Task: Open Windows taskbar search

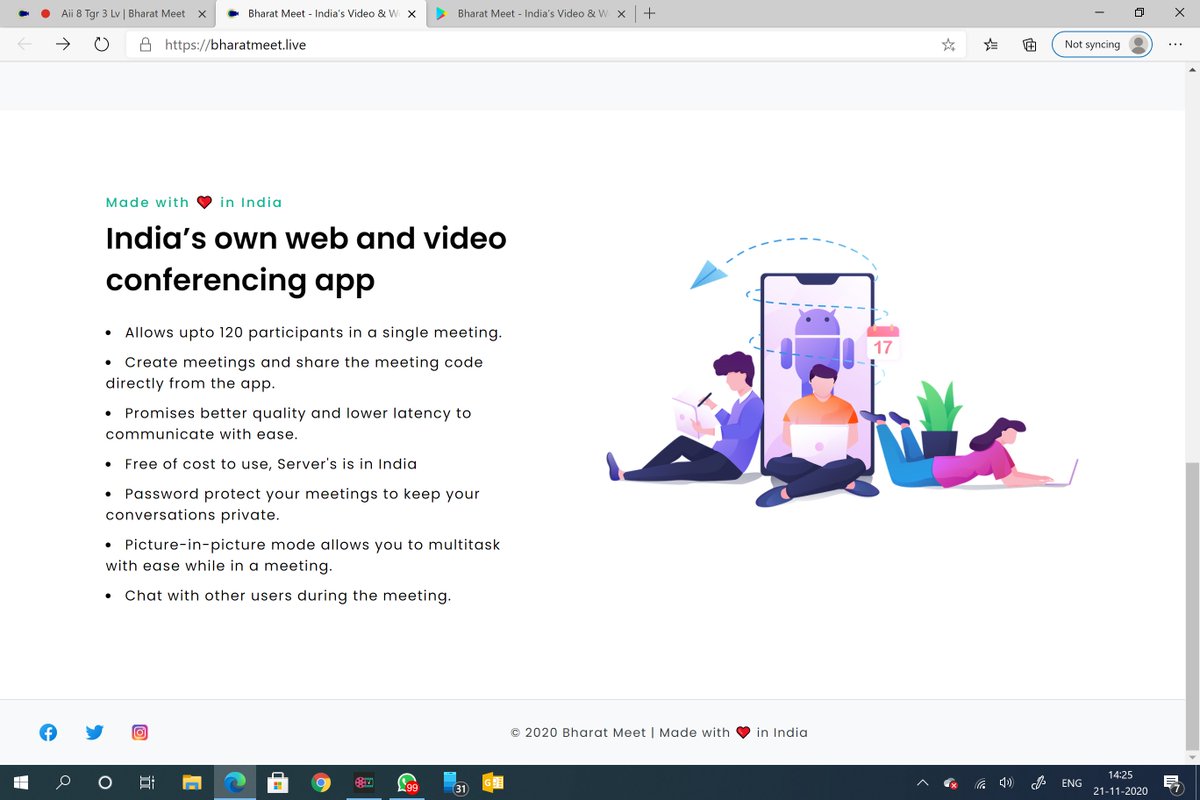Action: 63,783
